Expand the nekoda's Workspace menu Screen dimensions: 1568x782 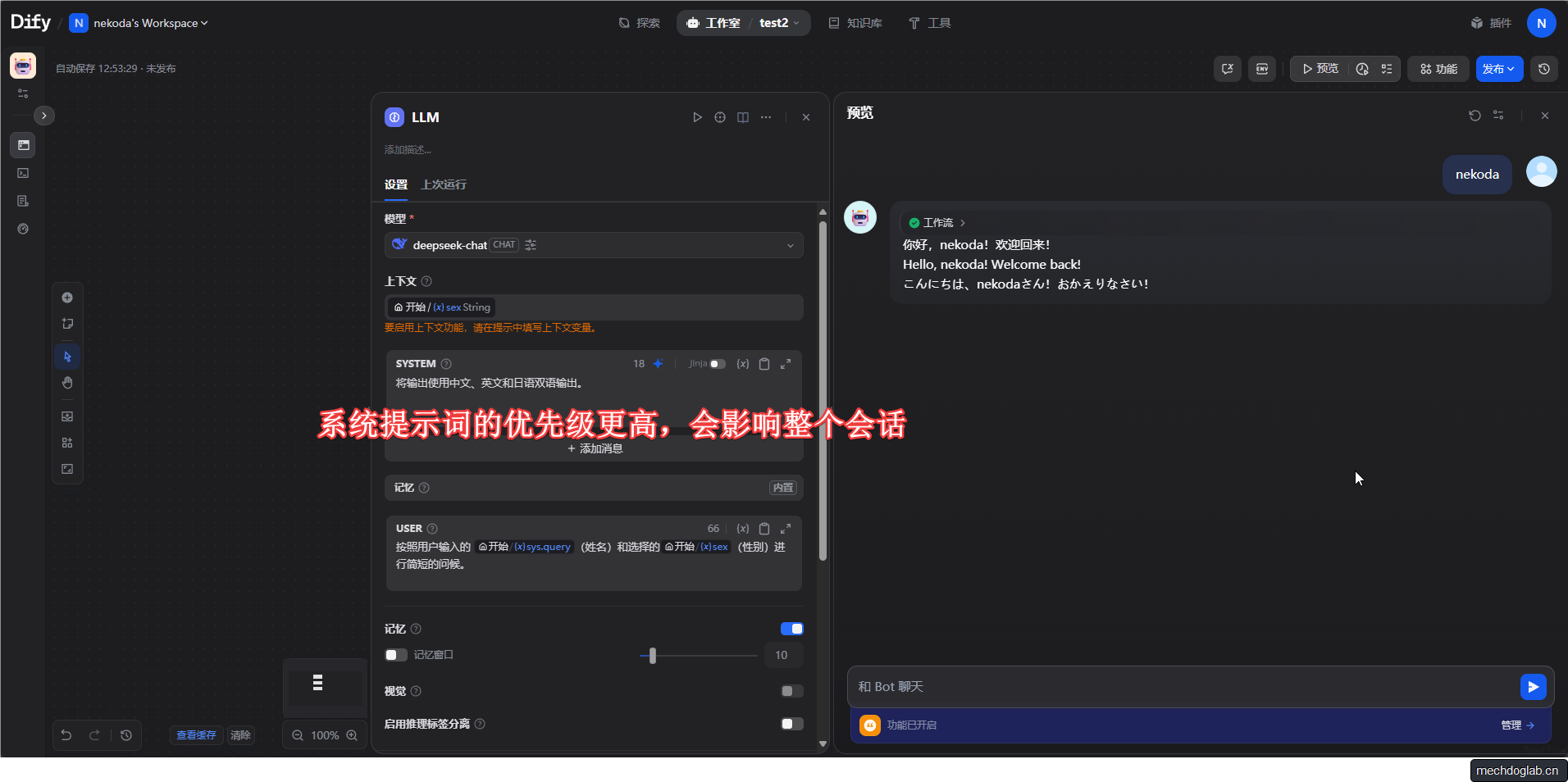pyautogui.click(x=149, y=23)
